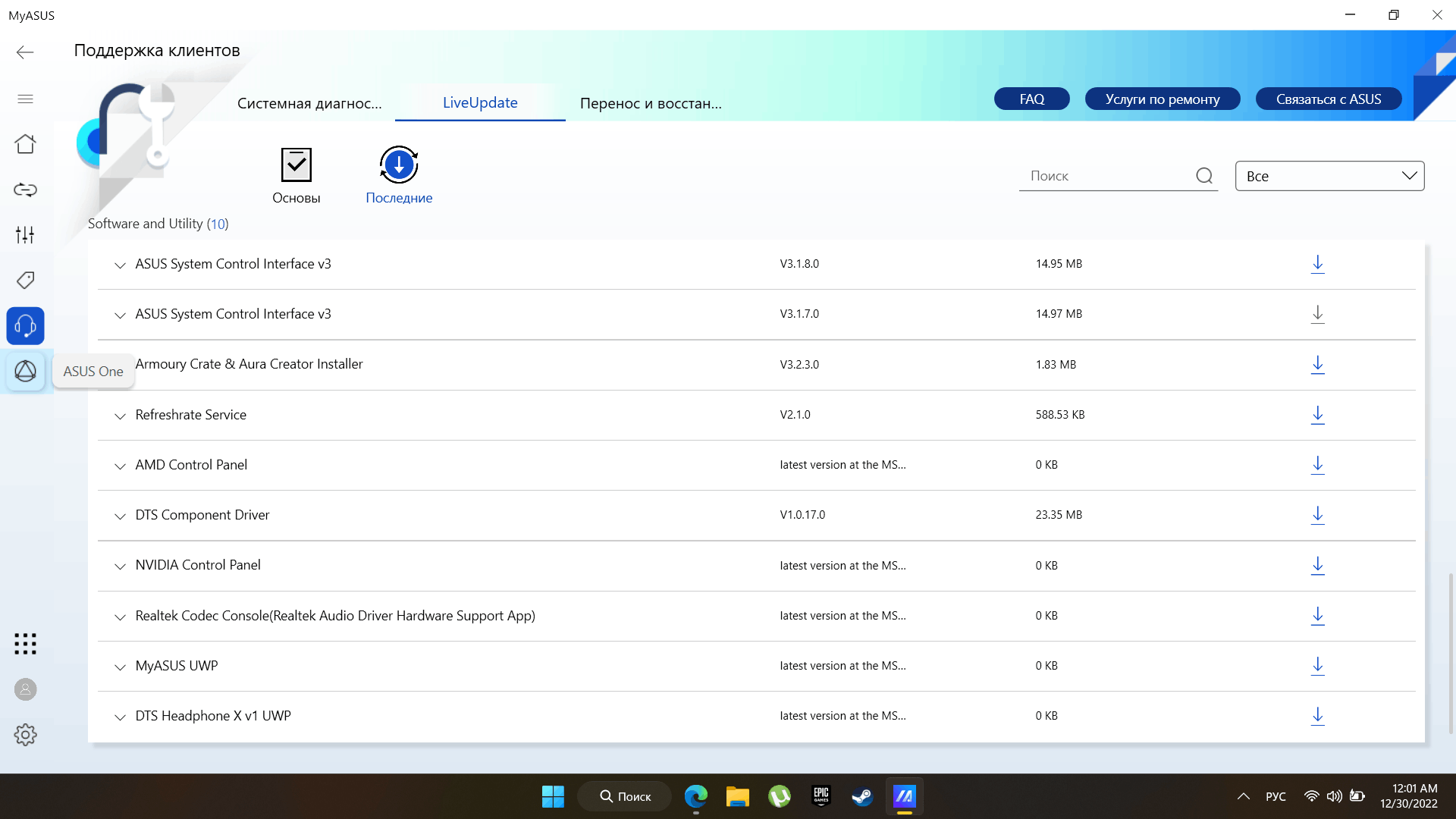Open the FAQ button
This screenshot has width=1456, height=819.
1032,99
